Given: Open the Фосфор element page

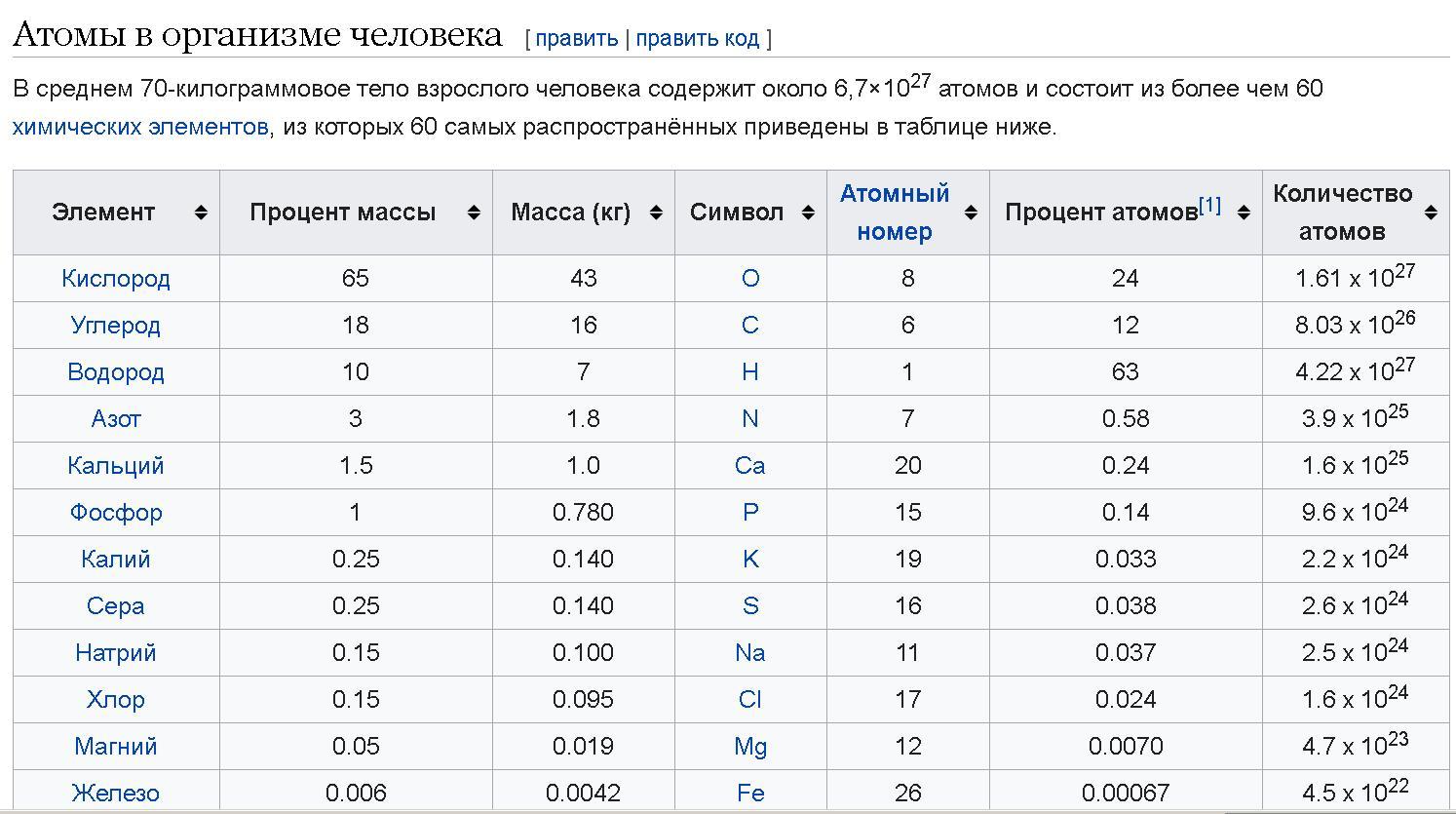Looking at the screenshot, I should click(x=116, y=513).
